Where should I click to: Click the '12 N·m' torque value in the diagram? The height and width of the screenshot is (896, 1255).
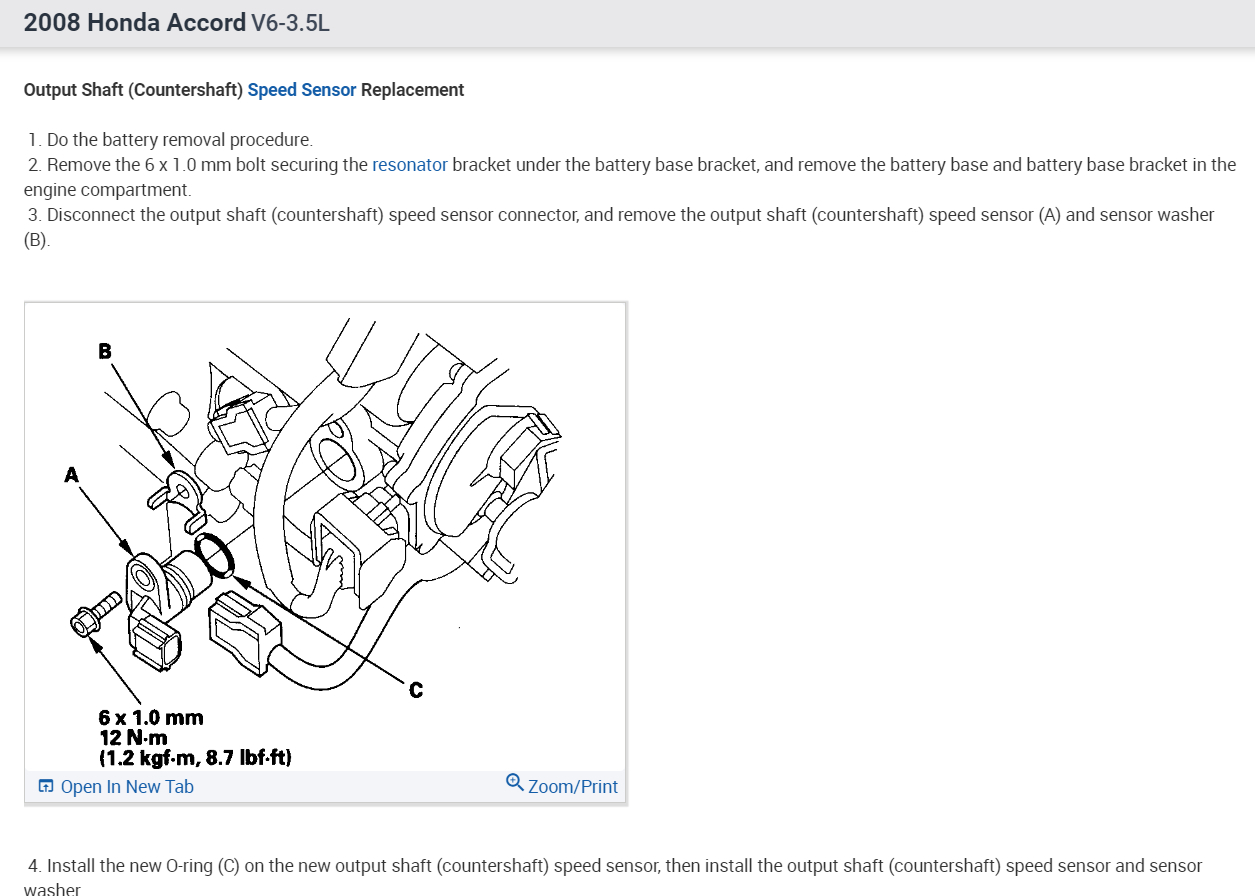tap(133, 737)
